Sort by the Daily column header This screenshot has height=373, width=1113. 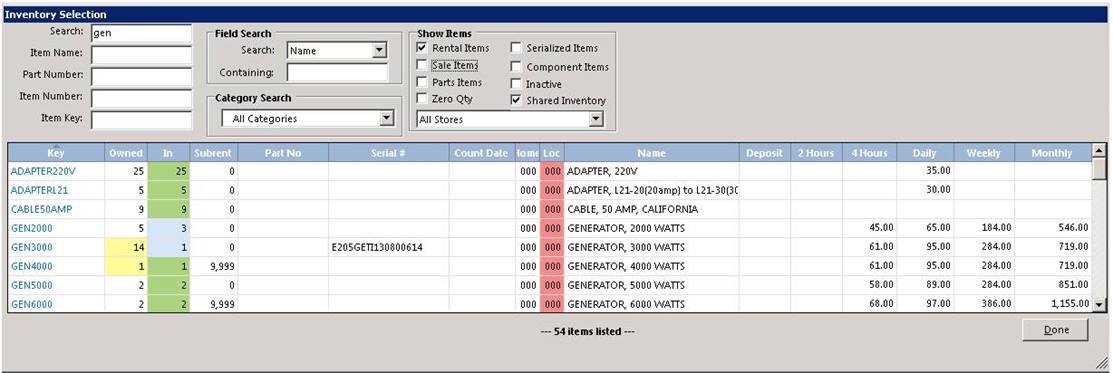pyautogui.click(x=926, y=152)
